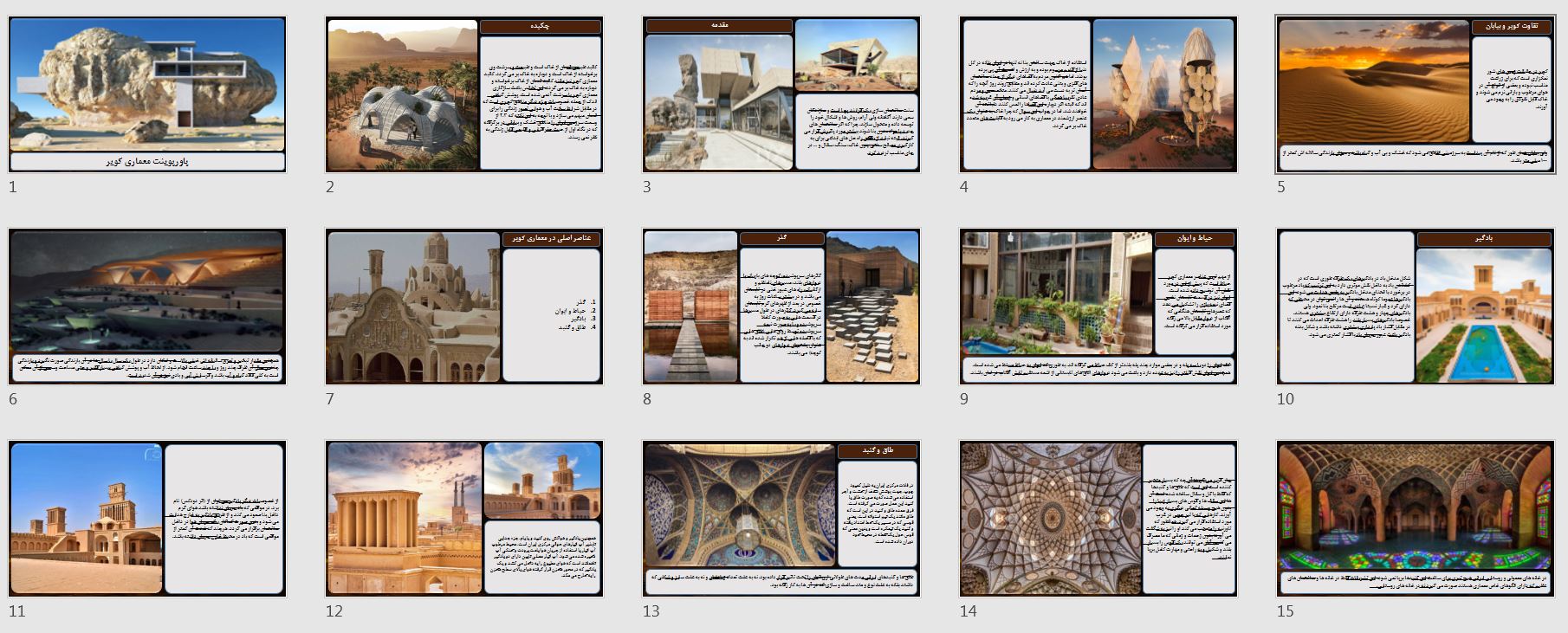Select slide 9 titled حیاط و ایوان

(x=1098, y=307)
